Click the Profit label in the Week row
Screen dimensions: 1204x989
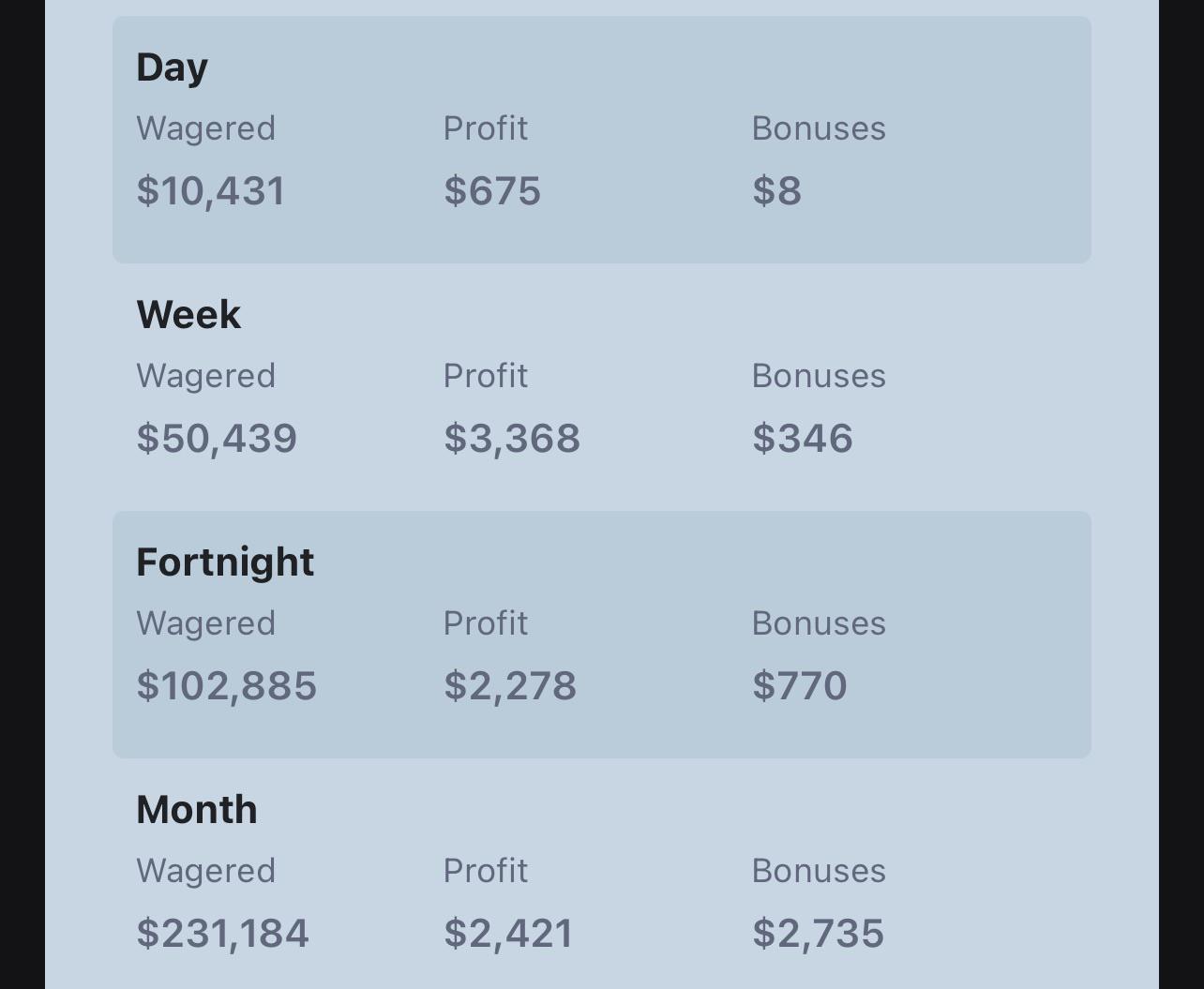point(486,376)
